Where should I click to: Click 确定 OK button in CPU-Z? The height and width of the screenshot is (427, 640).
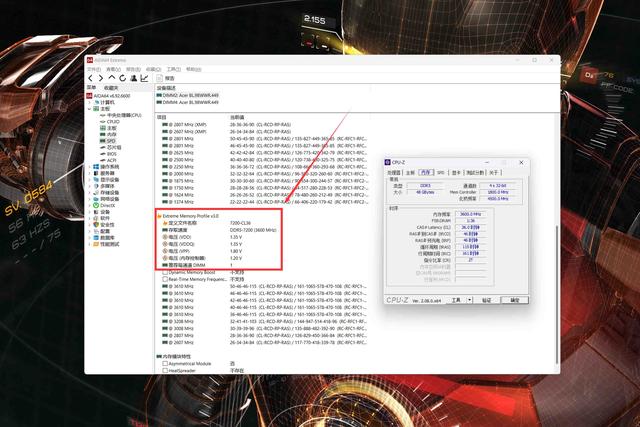point(515,300)
